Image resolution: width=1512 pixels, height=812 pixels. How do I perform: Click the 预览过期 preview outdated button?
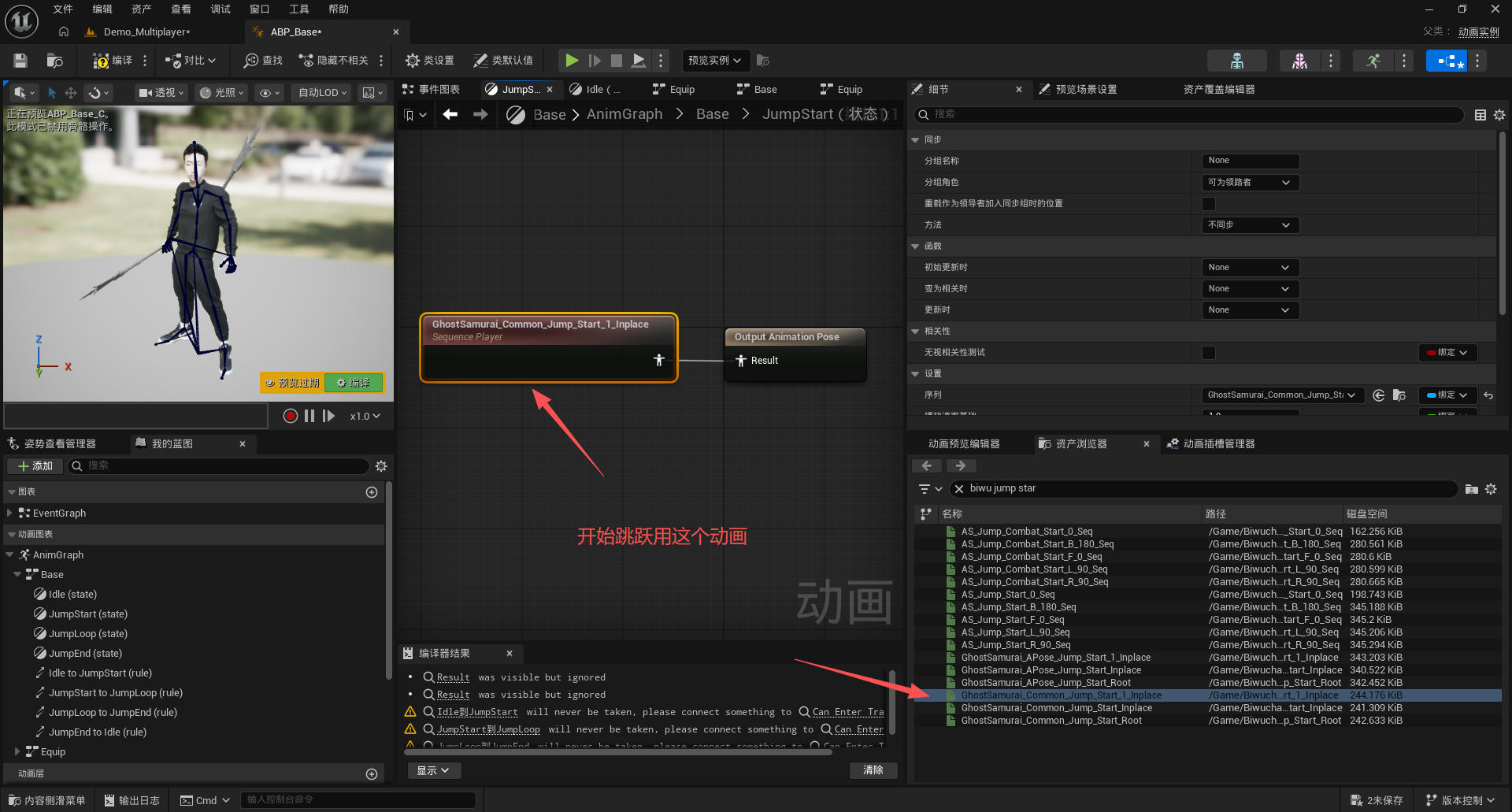tap(292, 383)
